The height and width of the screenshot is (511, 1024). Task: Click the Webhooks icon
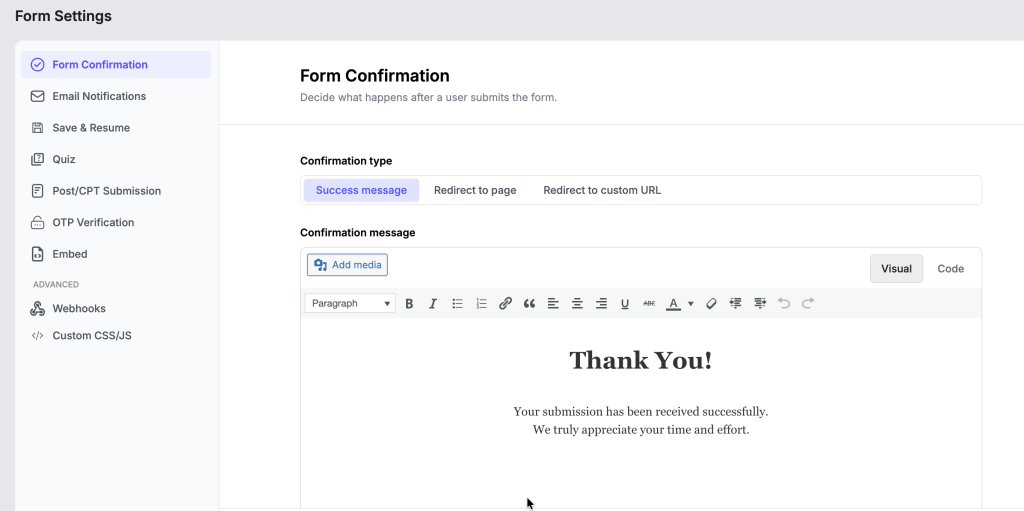37,308
